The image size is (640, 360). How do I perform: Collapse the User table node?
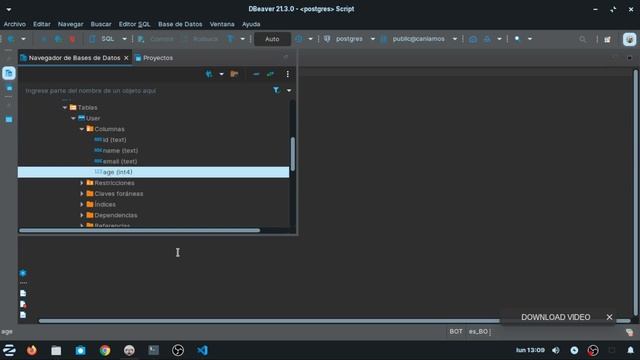(73, 118)
